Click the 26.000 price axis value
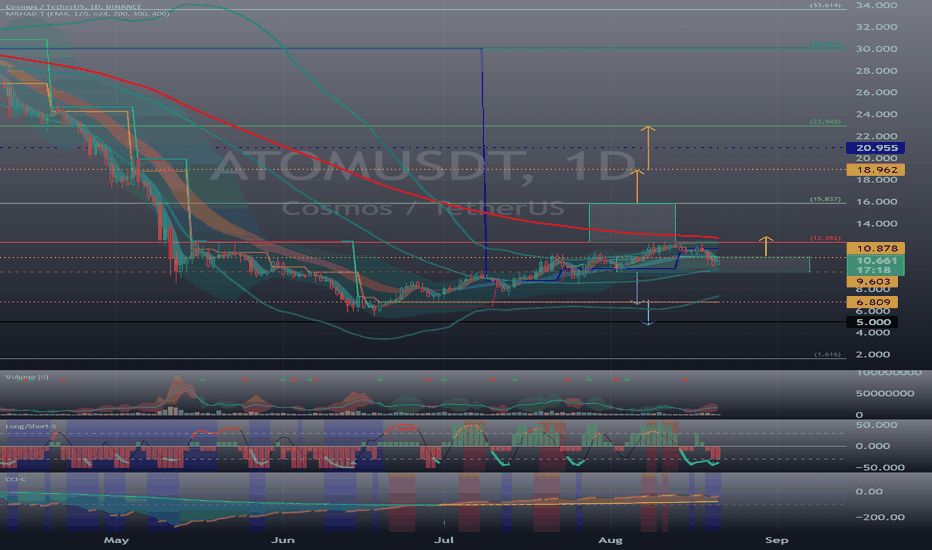 click(x=876, y=92)
